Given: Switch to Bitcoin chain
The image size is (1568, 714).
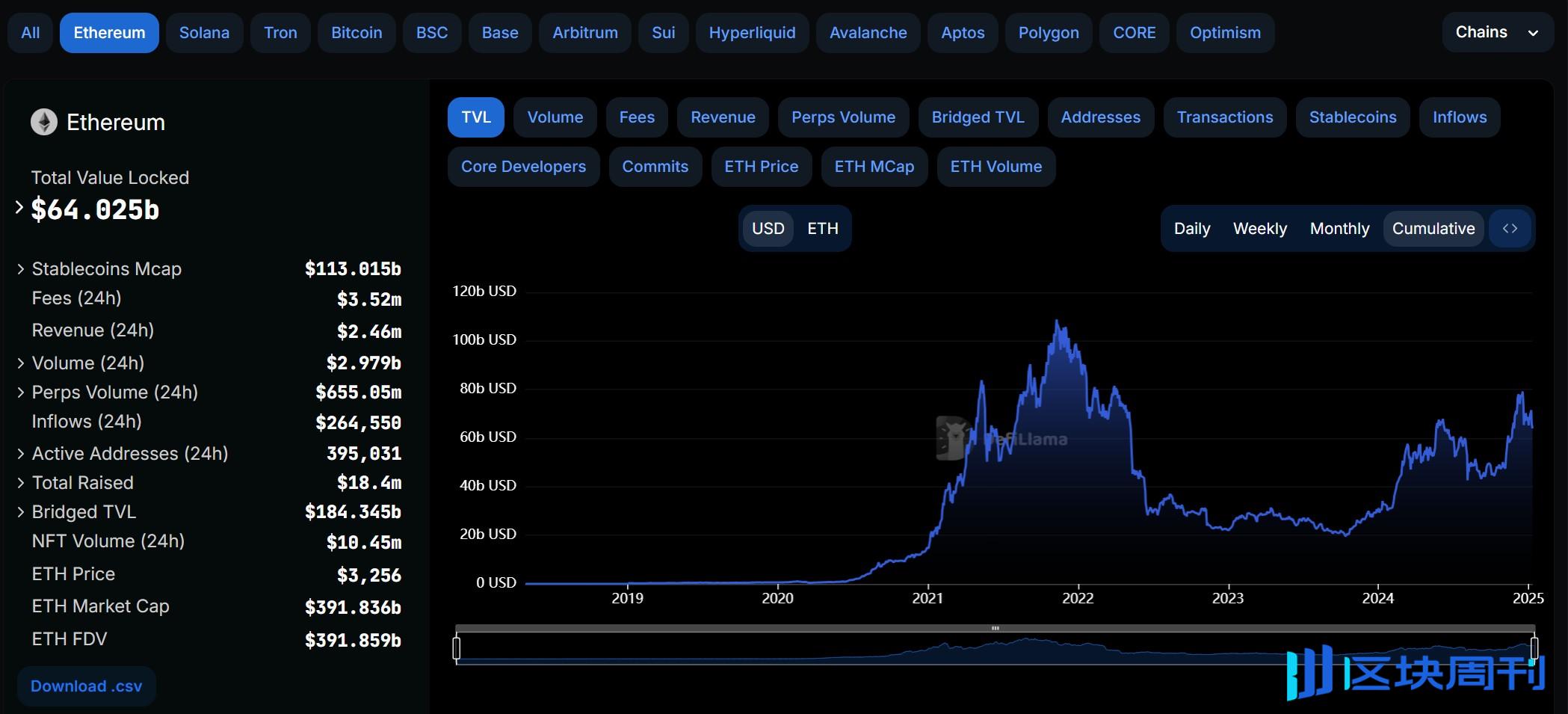Looking at the screenshot, I should point(356,33).
